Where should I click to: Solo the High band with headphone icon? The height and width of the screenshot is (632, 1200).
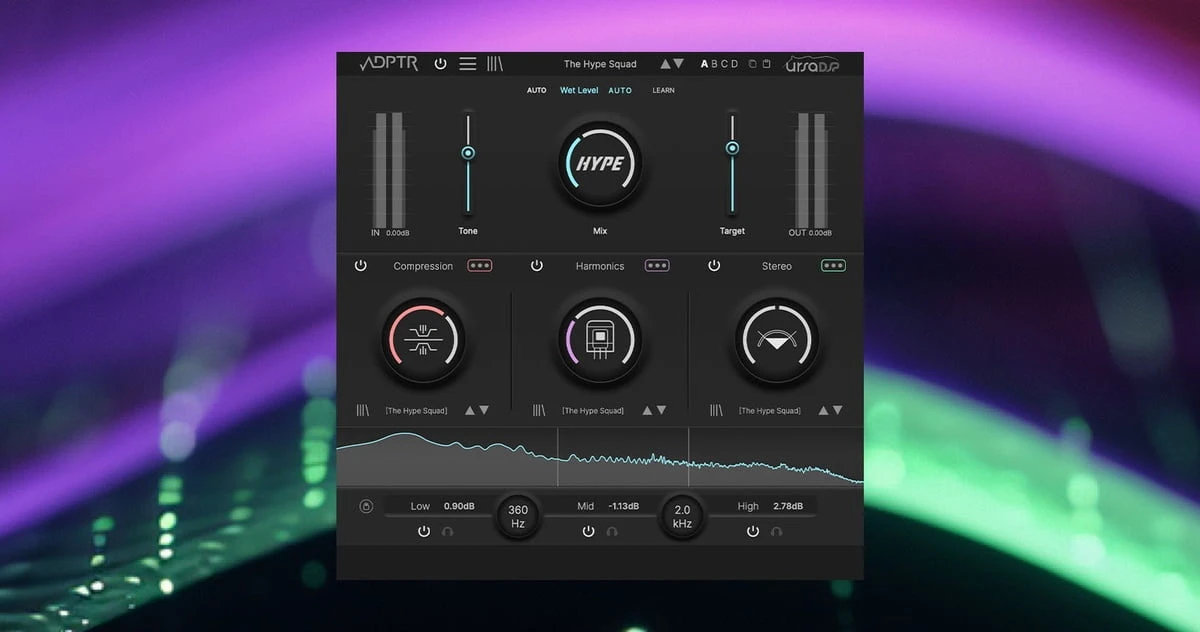point(776,532)
